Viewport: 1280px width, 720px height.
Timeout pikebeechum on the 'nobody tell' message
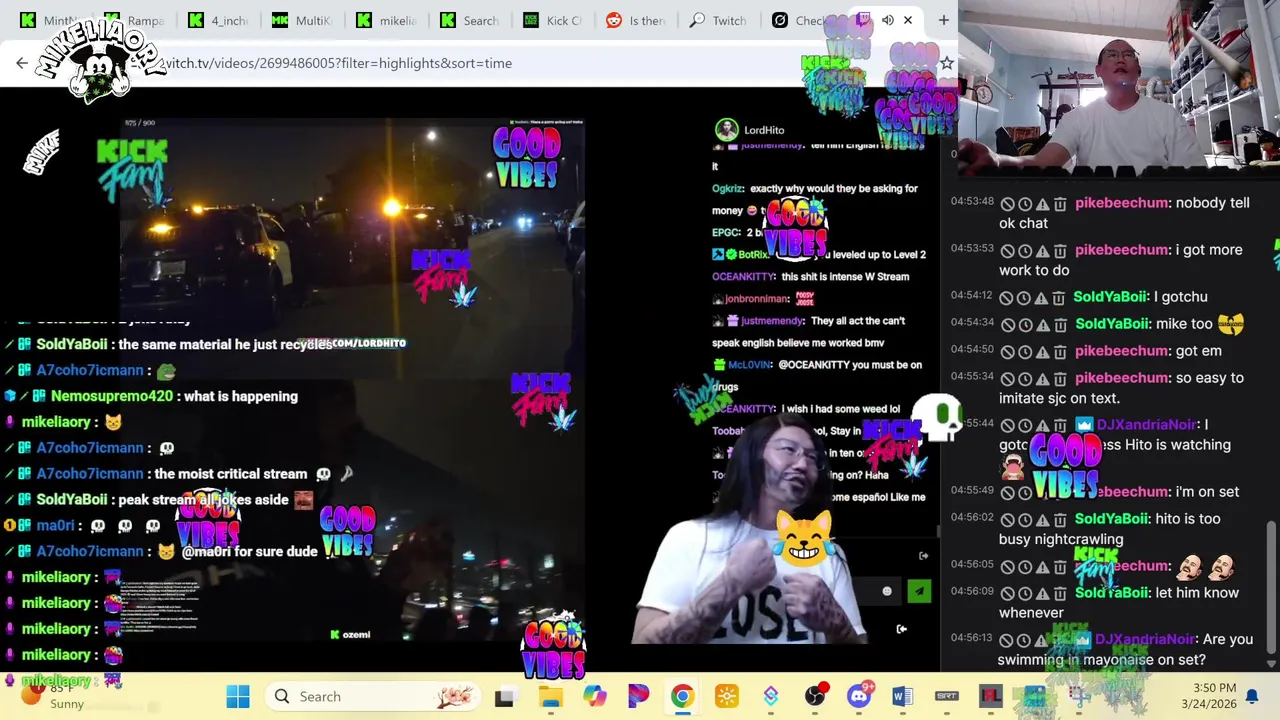pos(1025,203)
